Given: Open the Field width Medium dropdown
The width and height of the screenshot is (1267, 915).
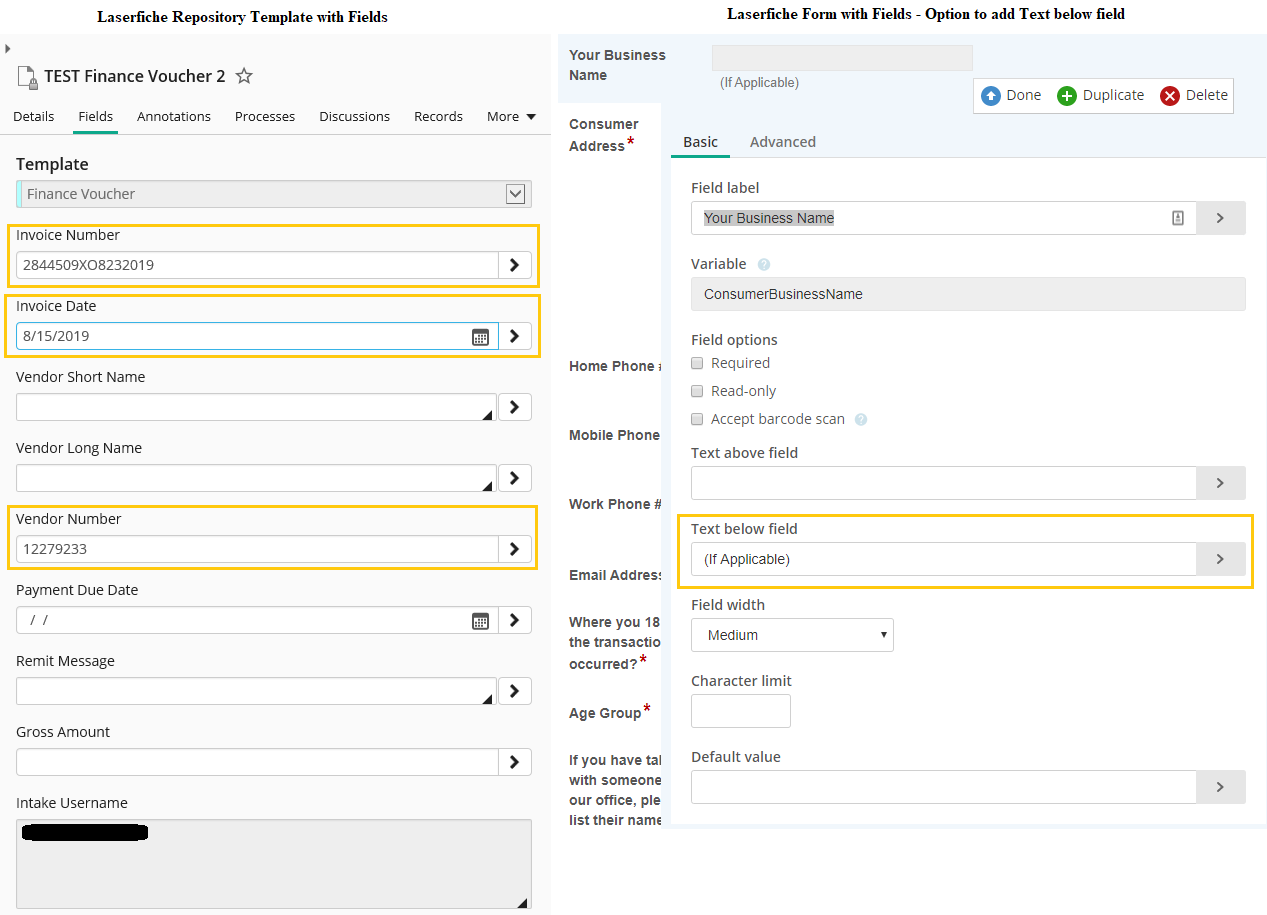Looking at the screenshot, I should (792, 635).
